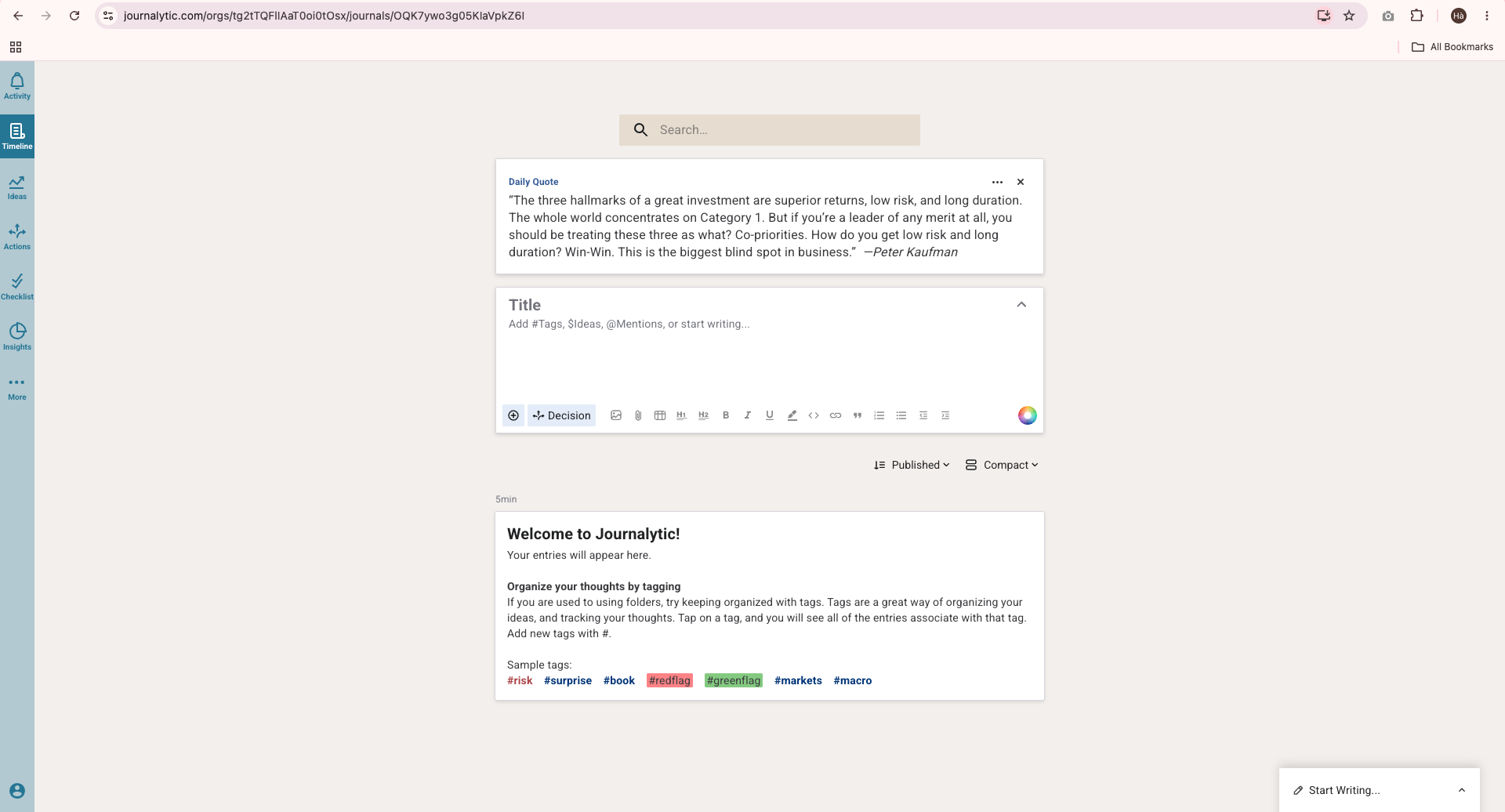Apply Heading 2 formatting
This screenshot has width=1505, height=812.
(x=704, y=415)
